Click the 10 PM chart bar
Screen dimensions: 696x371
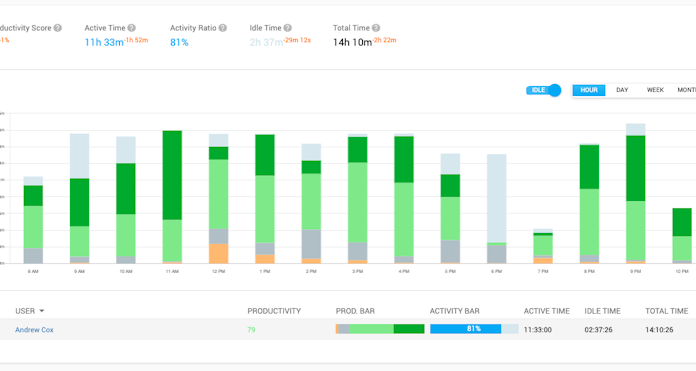point(682,236)
